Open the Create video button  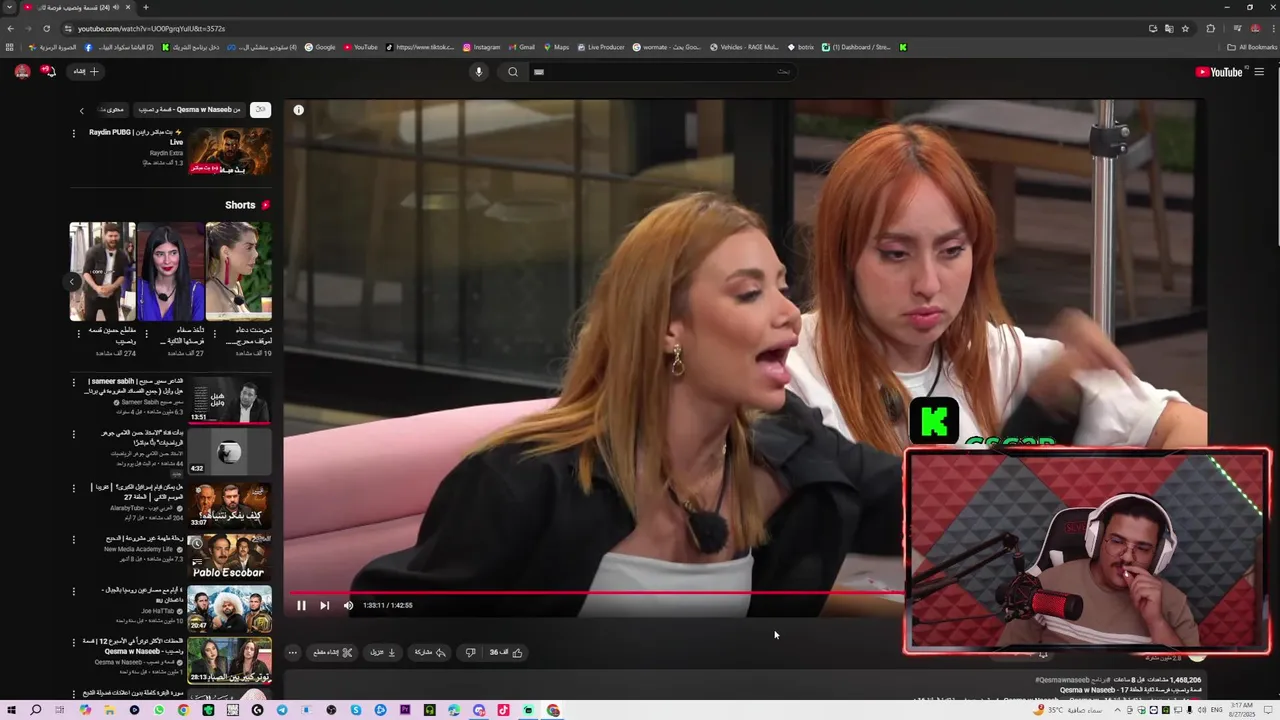(x=86, y=71)
